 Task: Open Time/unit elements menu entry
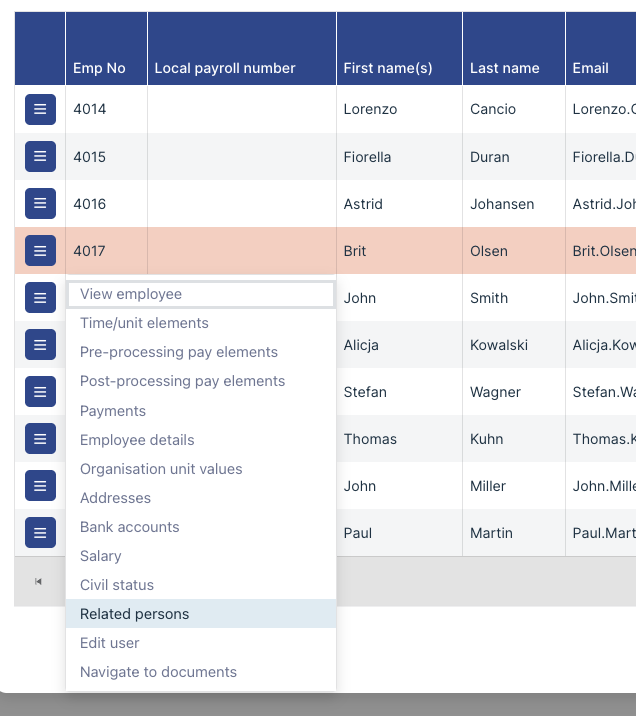144,323
